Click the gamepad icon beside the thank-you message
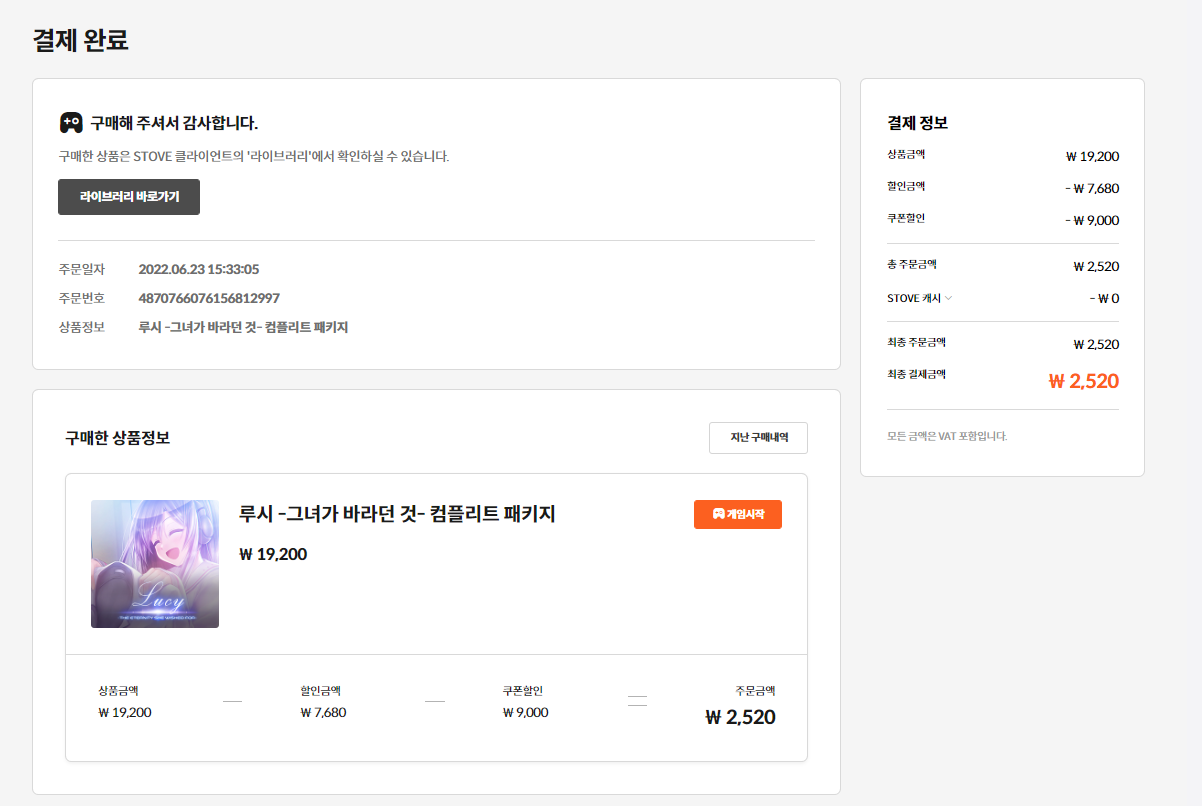 pyautogui.click(x=70, y=123)
